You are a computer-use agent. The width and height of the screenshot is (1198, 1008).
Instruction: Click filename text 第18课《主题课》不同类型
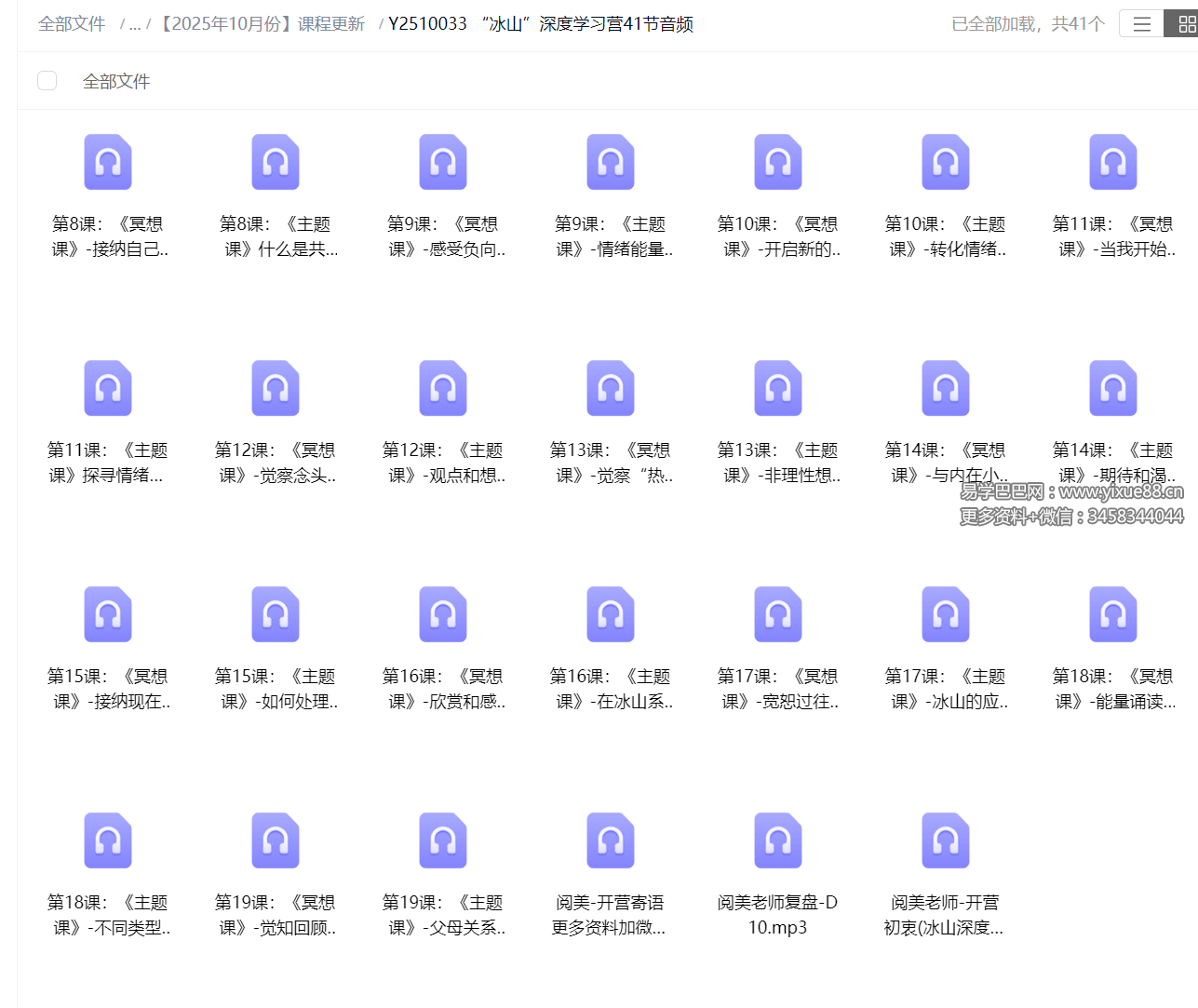[107, 915]
